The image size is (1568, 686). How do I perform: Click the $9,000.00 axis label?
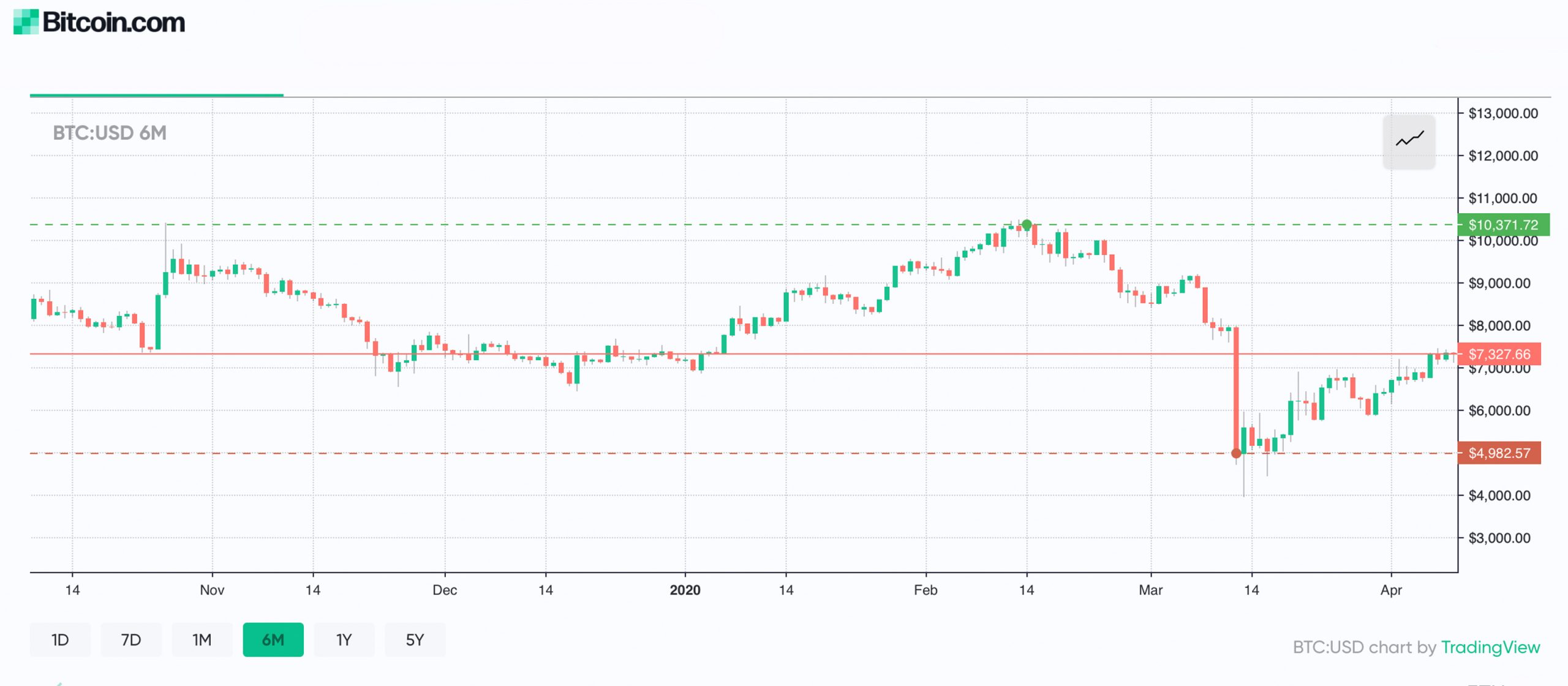click(x=1499, y=283)
